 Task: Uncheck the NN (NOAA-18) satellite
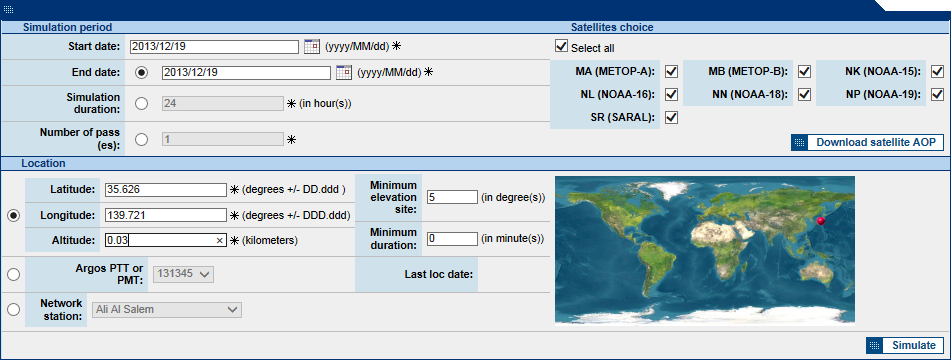(x=804, y=95)
